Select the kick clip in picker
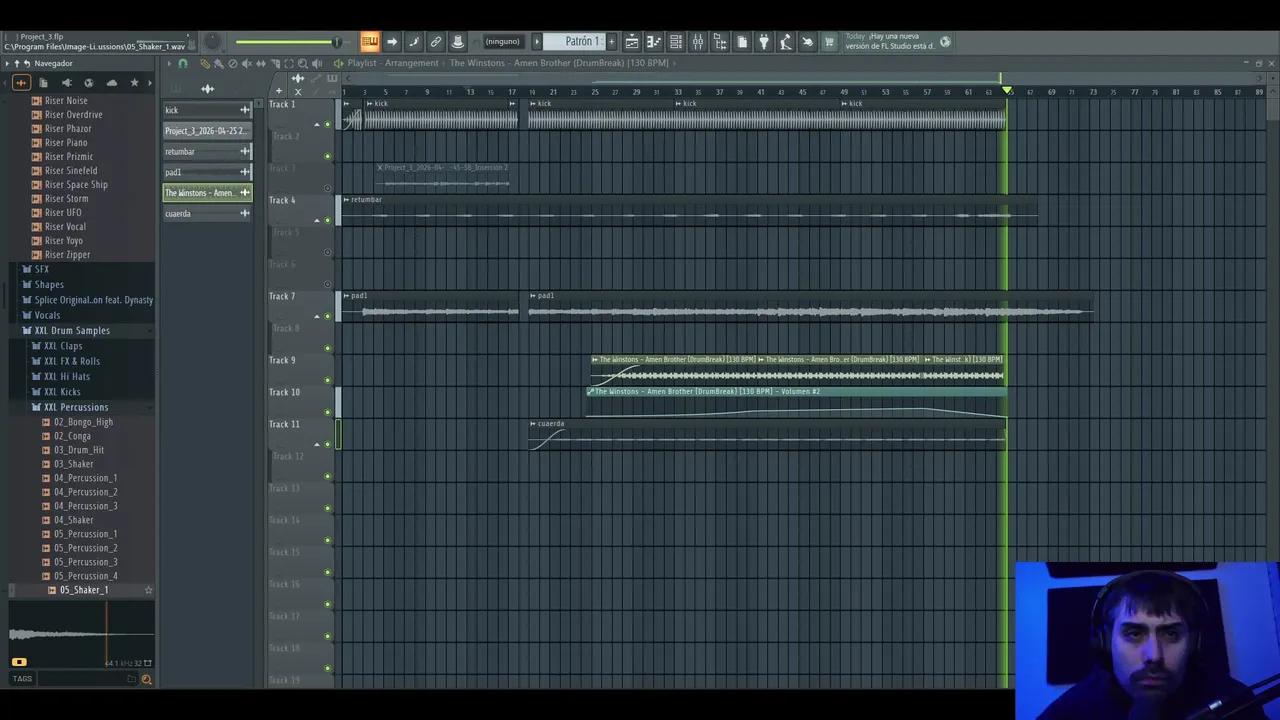This screenshot has width=1280, height=720. 207,110
